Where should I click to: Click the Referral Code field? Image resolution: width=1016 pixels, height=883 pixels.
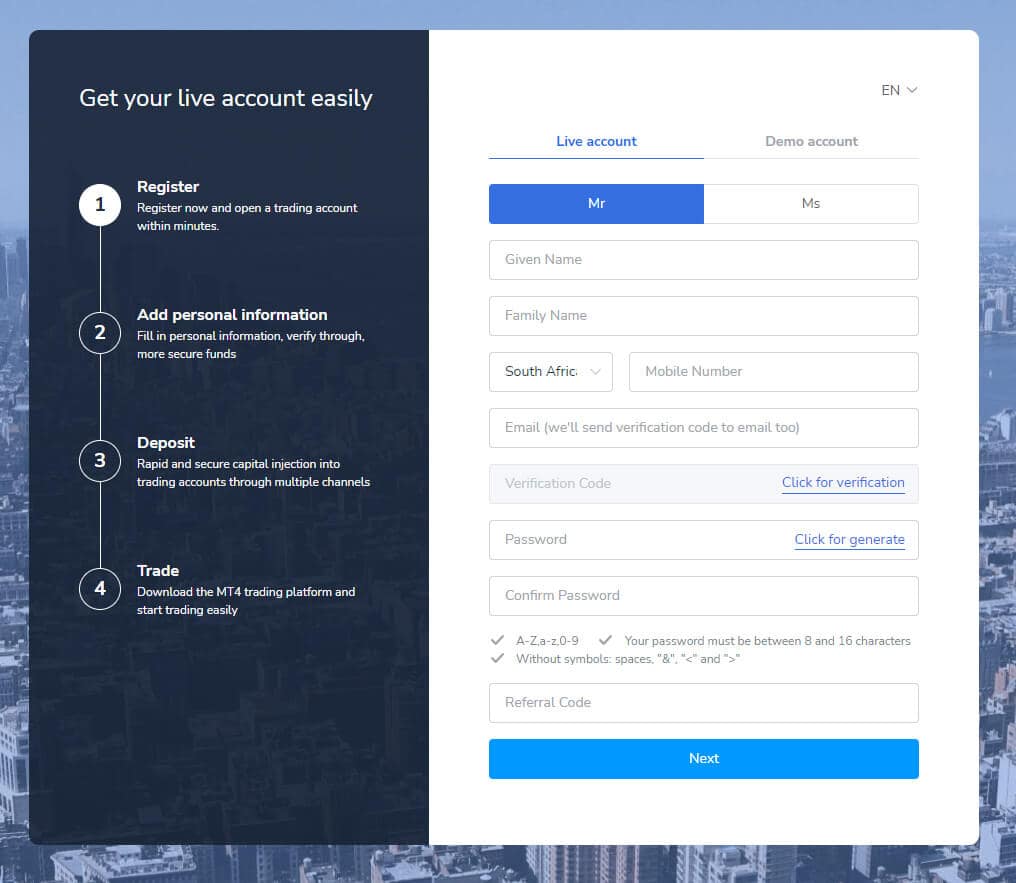[x=703, y=702]
